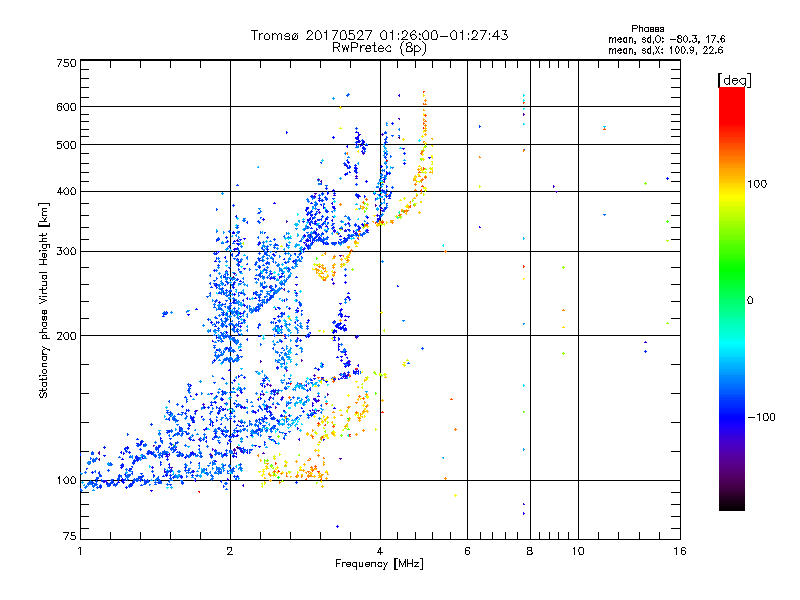This screenshot has height=600, width=800.
Task: Click the y-axis tick label '750'
Action: point(67,63)
